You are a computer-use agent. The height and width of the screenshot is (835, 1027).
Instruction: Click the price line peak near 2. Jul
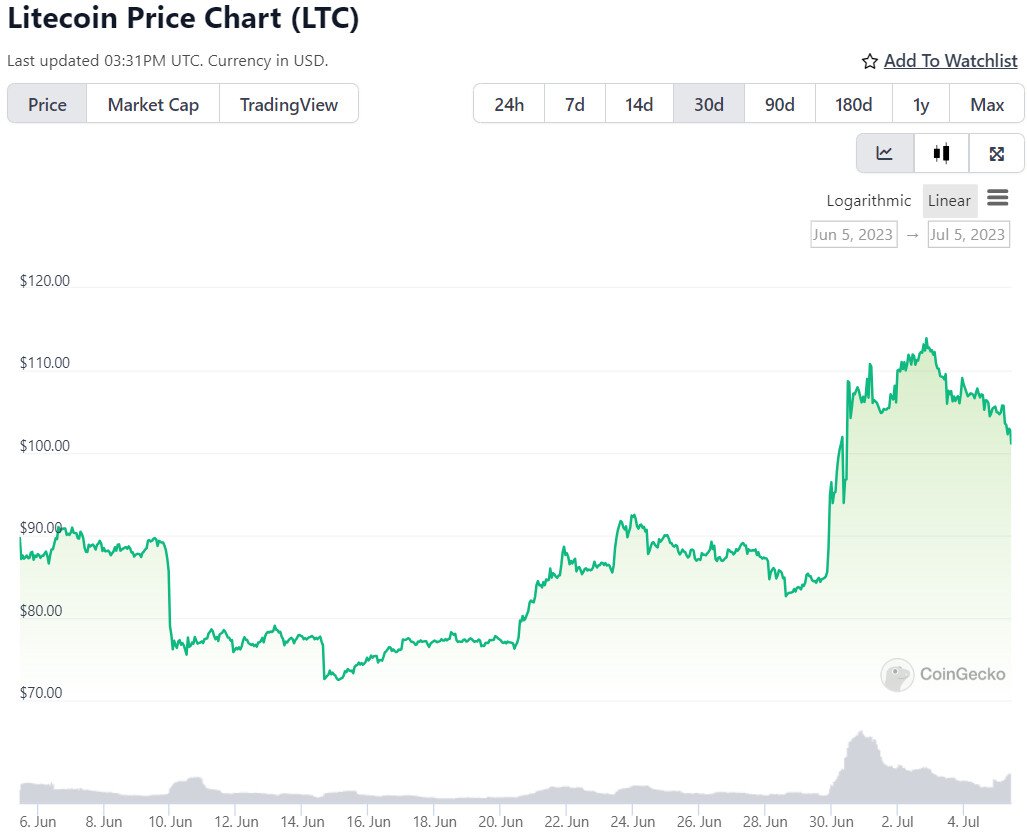[927, 340]
